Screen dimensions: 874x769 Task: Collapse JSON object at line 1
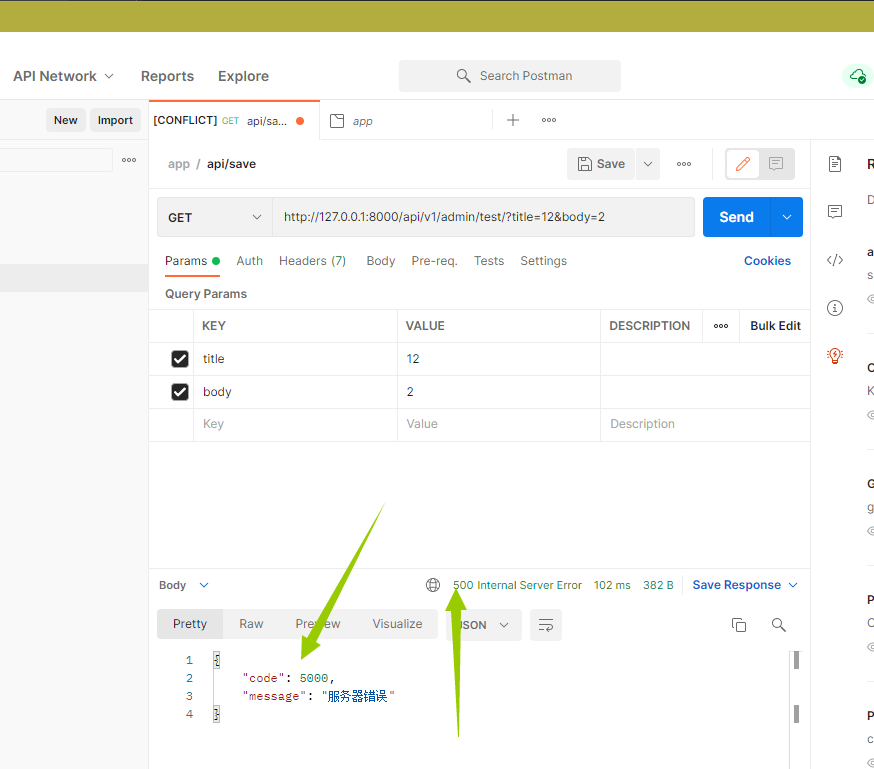click(217, 660)
